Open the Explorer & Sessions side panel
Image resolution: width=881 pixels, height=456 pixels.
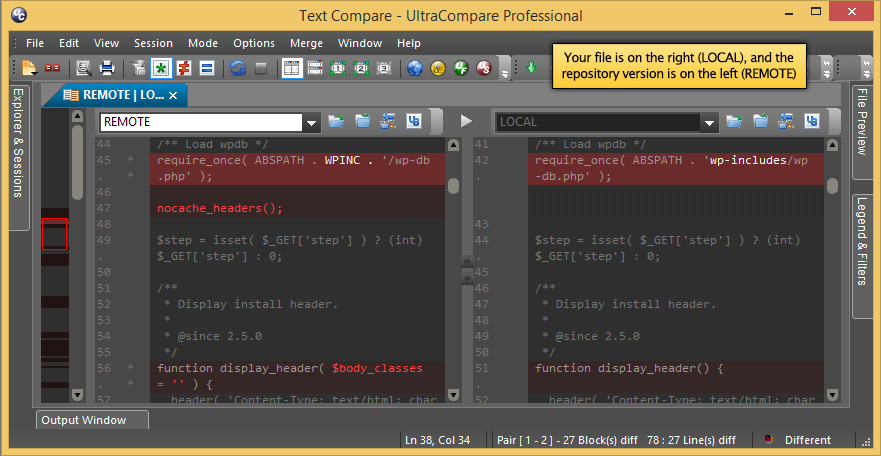19,158
